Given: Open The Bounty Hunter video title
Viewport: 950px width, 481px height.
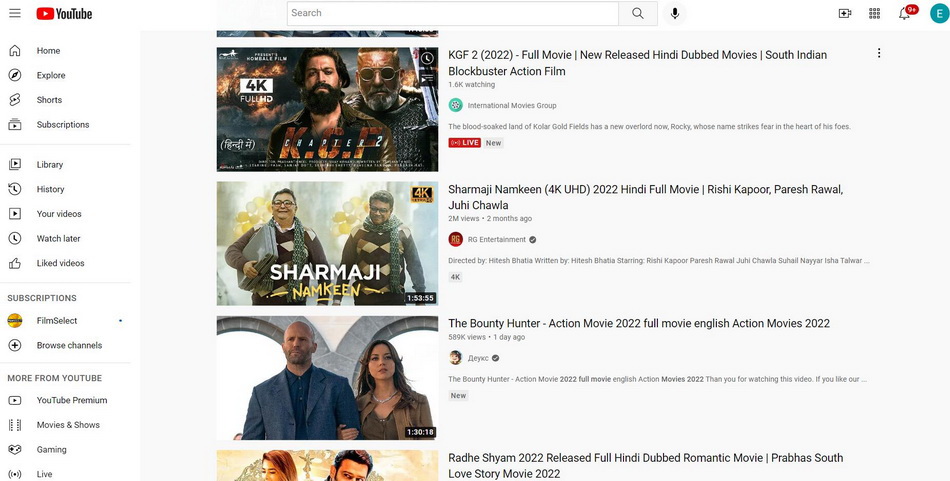Looking at the screenshot, I should tap(638, 324).
